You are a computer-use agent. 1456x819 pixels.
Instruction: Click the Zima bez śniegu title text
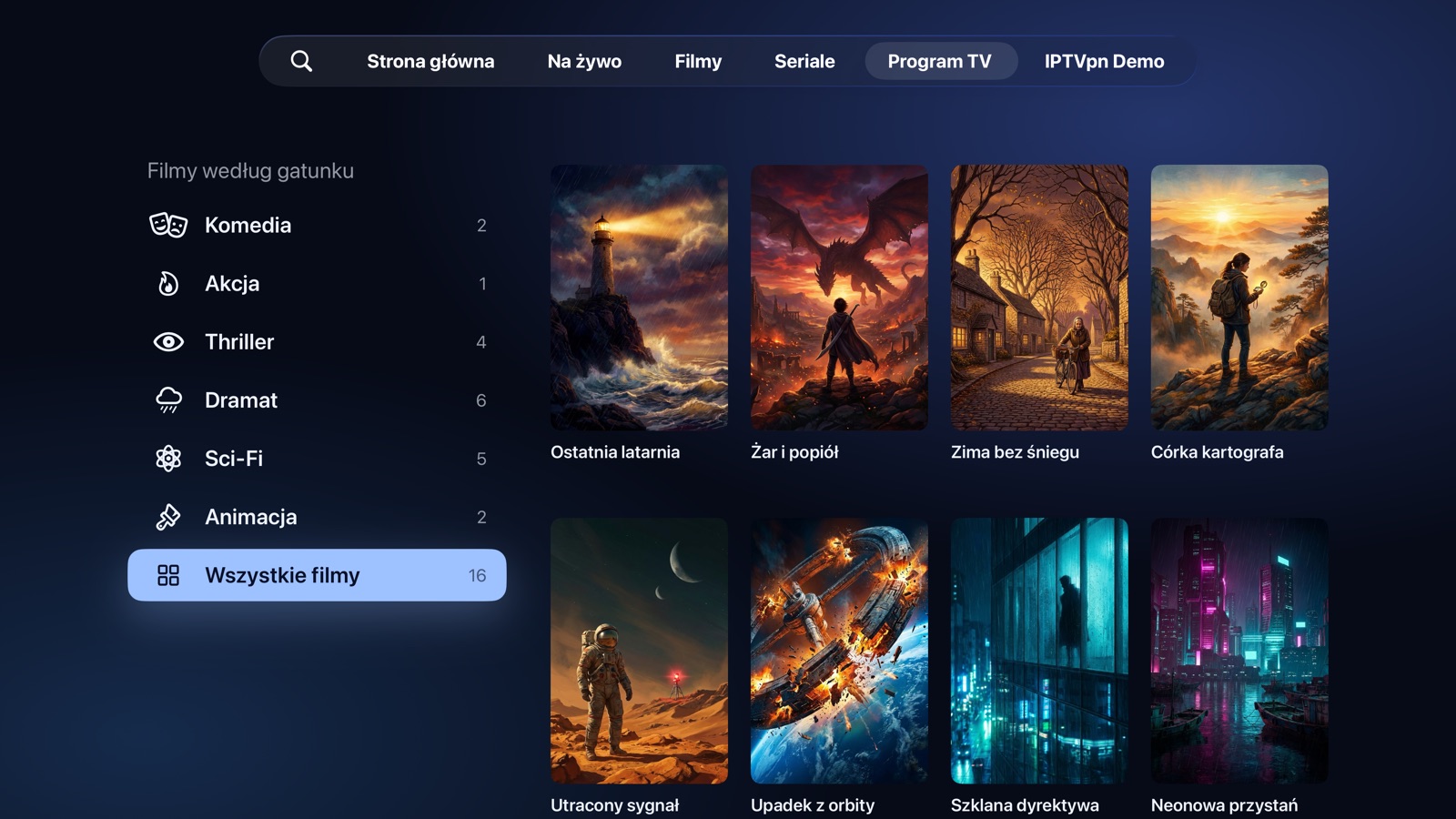(1015, 452)
